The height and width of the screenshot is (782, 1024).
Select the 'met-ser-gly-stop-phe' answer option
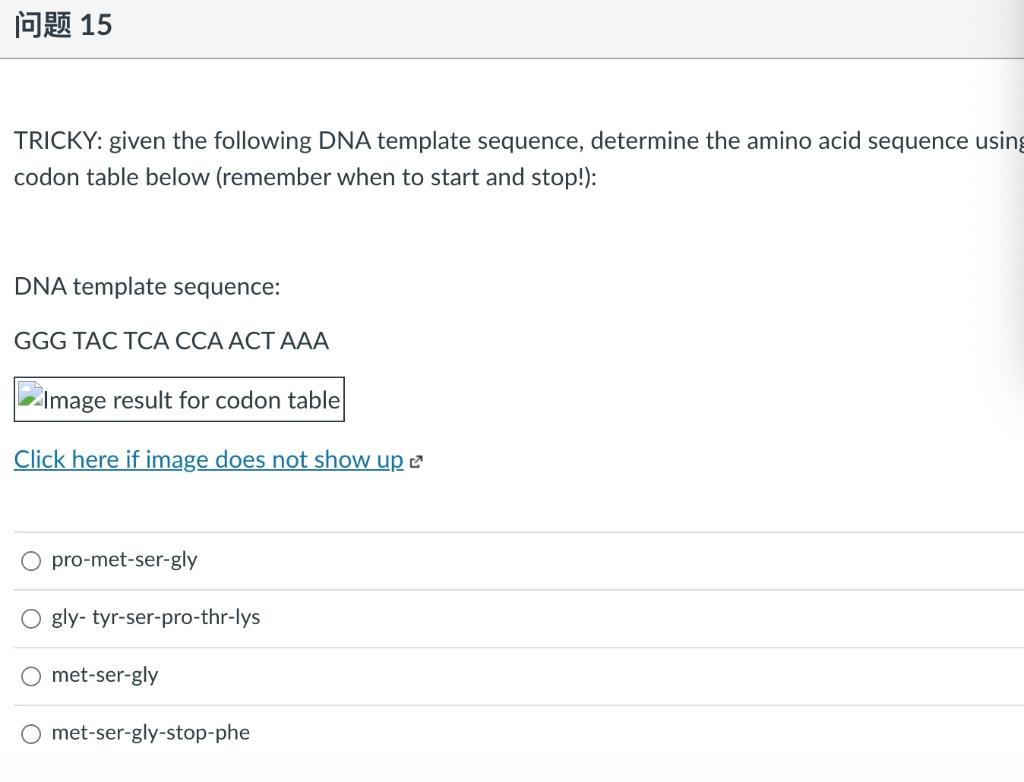(x=31, y=733)
